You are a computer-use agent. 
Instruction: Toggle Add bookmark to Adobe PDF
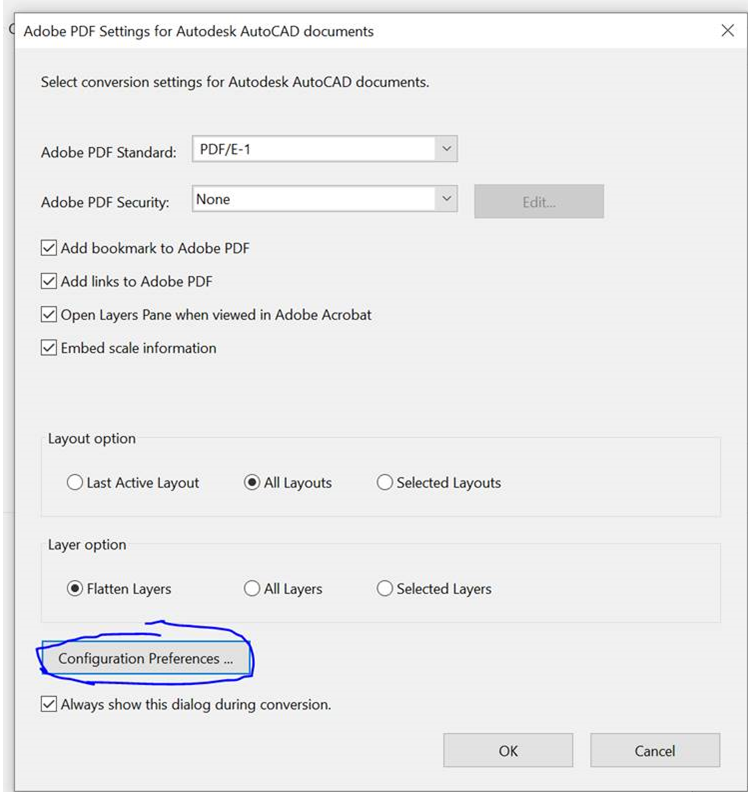[x=49, y=248]
